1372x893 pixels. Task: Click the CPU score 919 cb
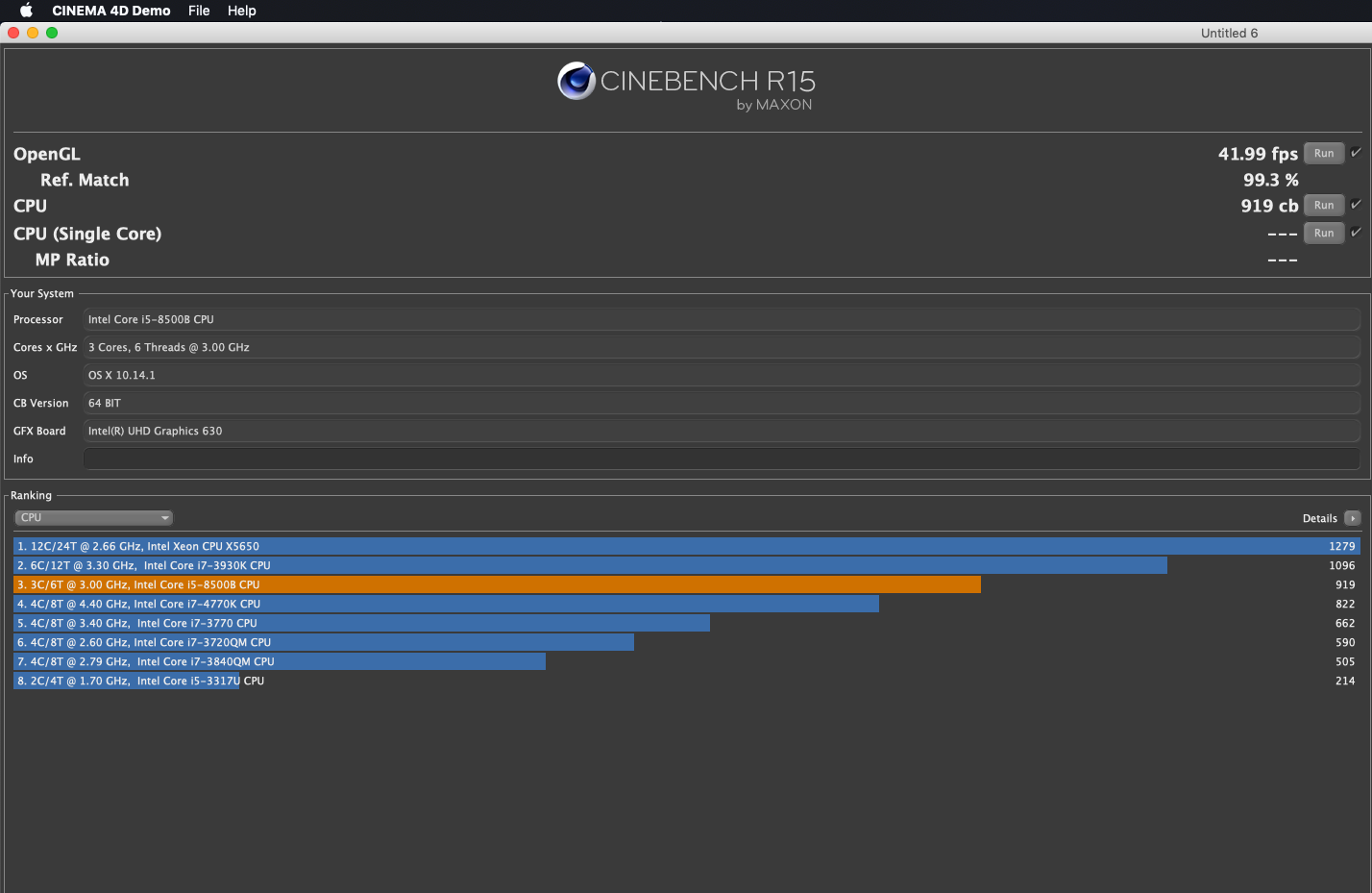click(x=1269, y=206)
